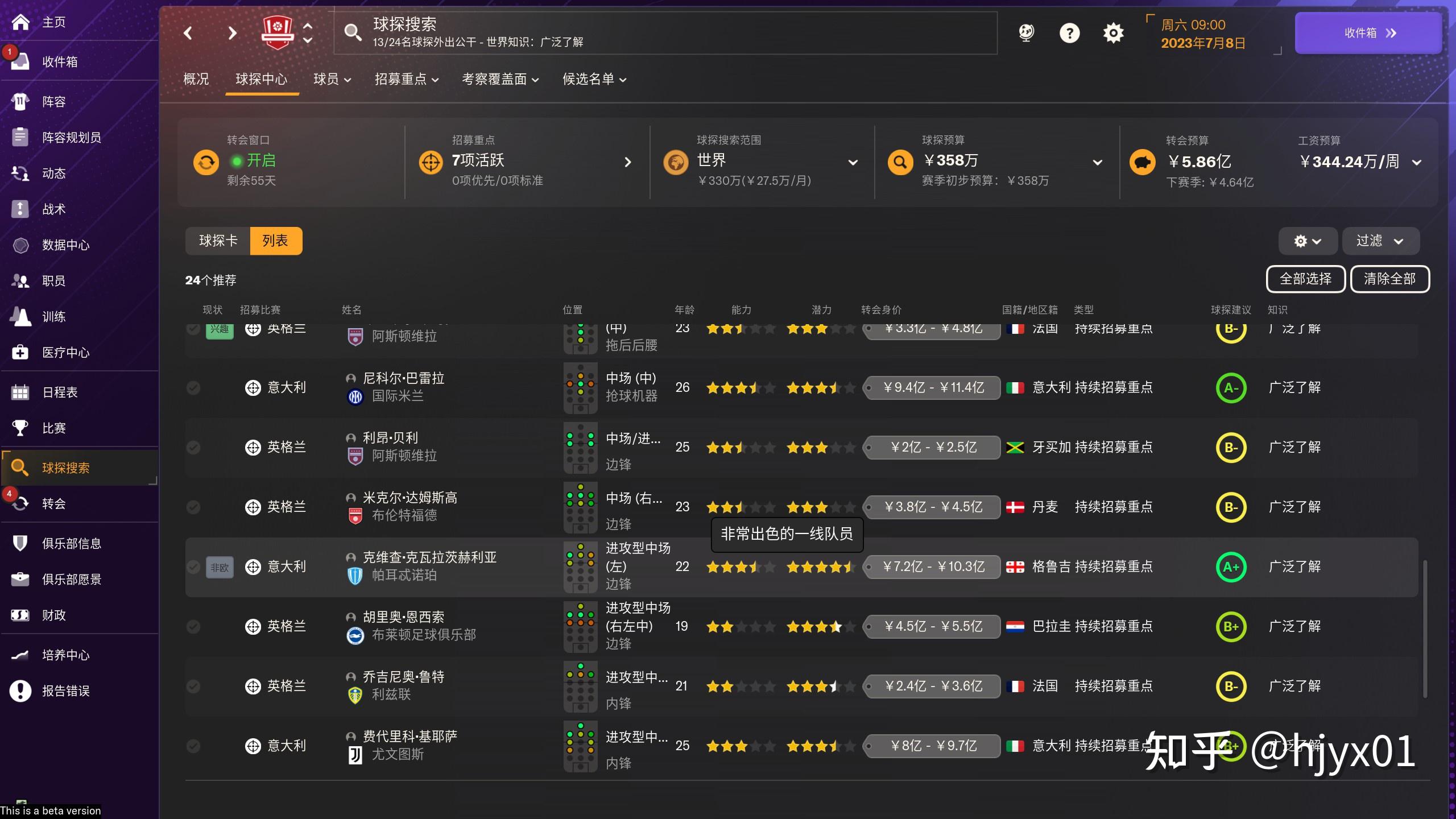The height and width of the screenshot is (819, 1456).
Task: Expand 工资预算 chevron
Action: click(1417, 163)
